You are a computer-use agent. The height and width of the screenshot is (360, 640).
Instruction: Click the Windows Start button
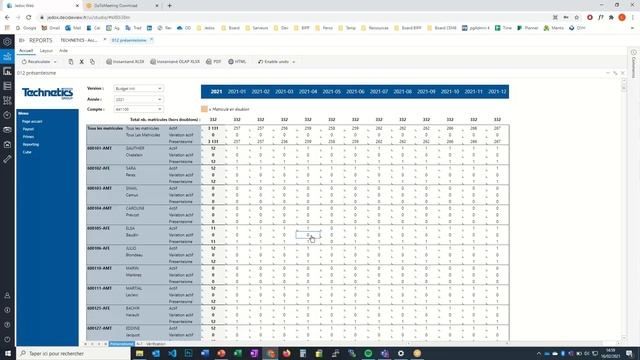(x=8, y=353)
